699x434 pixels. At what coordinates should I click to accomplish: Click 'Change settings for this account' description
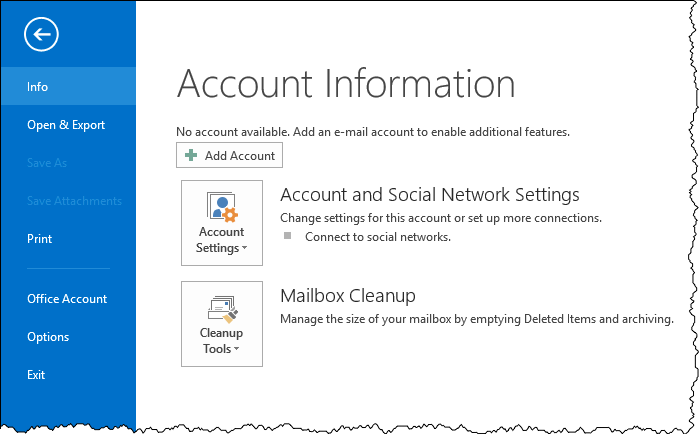(x=441, y=218)
